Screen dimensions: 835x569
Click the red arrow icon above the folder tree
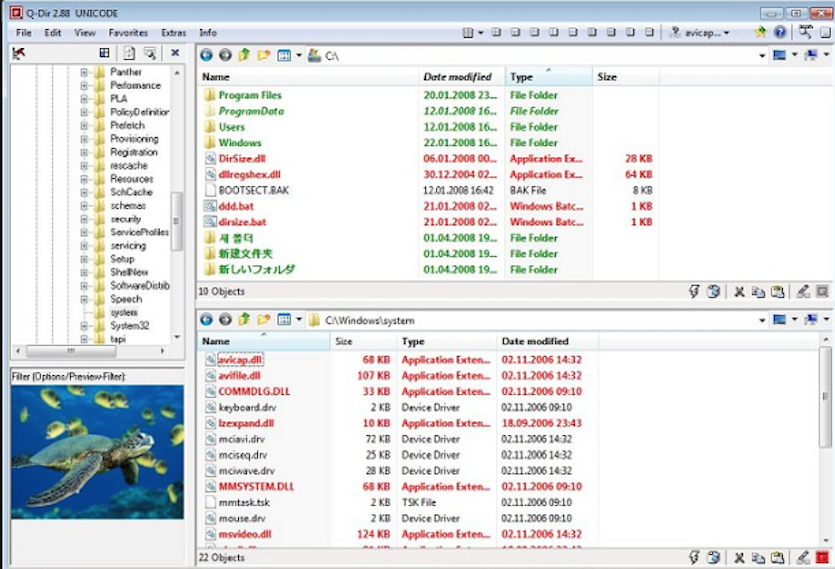(19, 53)
